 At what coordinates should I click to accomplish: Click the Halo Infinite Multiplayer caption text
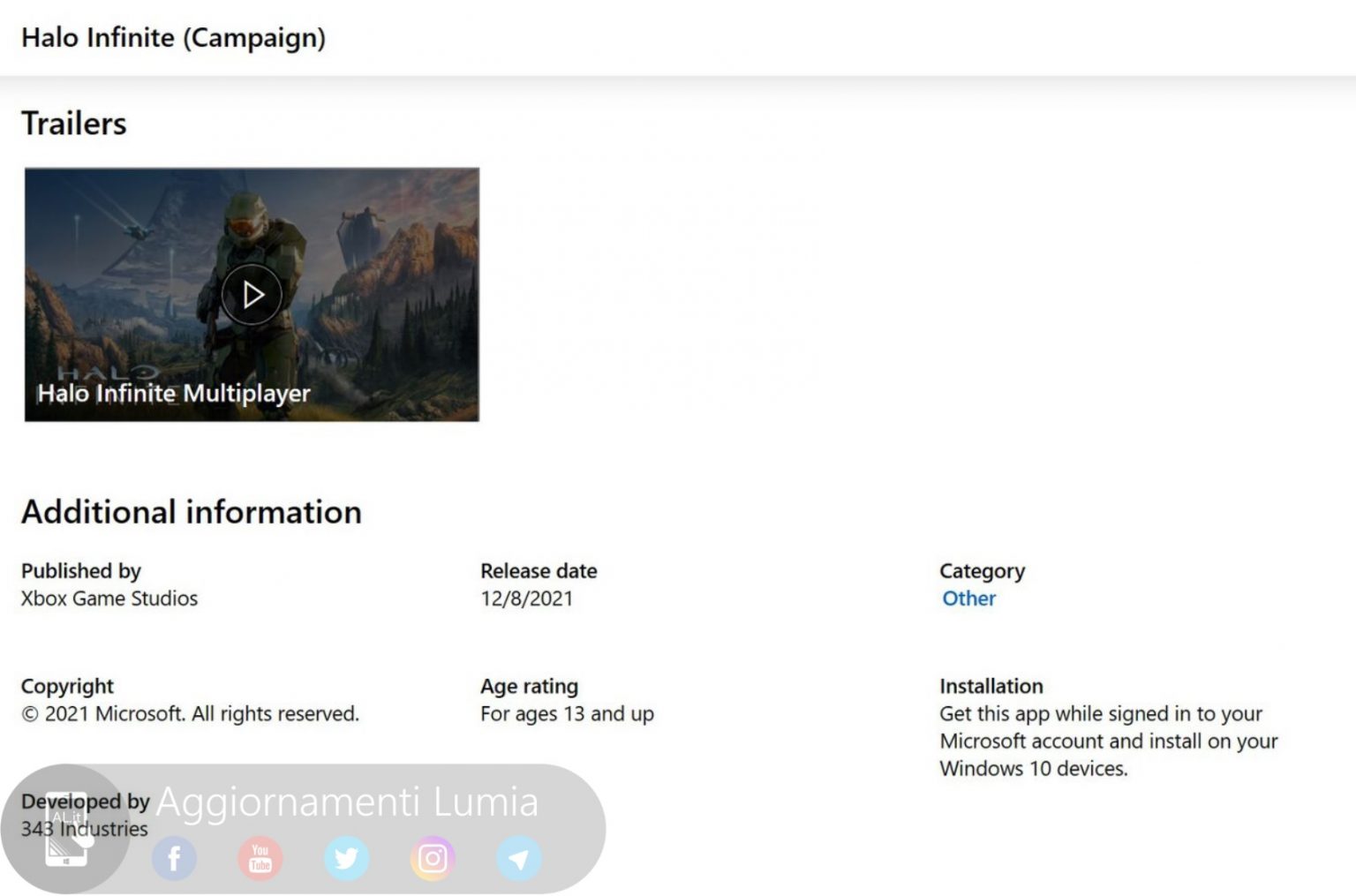(174, 394)
